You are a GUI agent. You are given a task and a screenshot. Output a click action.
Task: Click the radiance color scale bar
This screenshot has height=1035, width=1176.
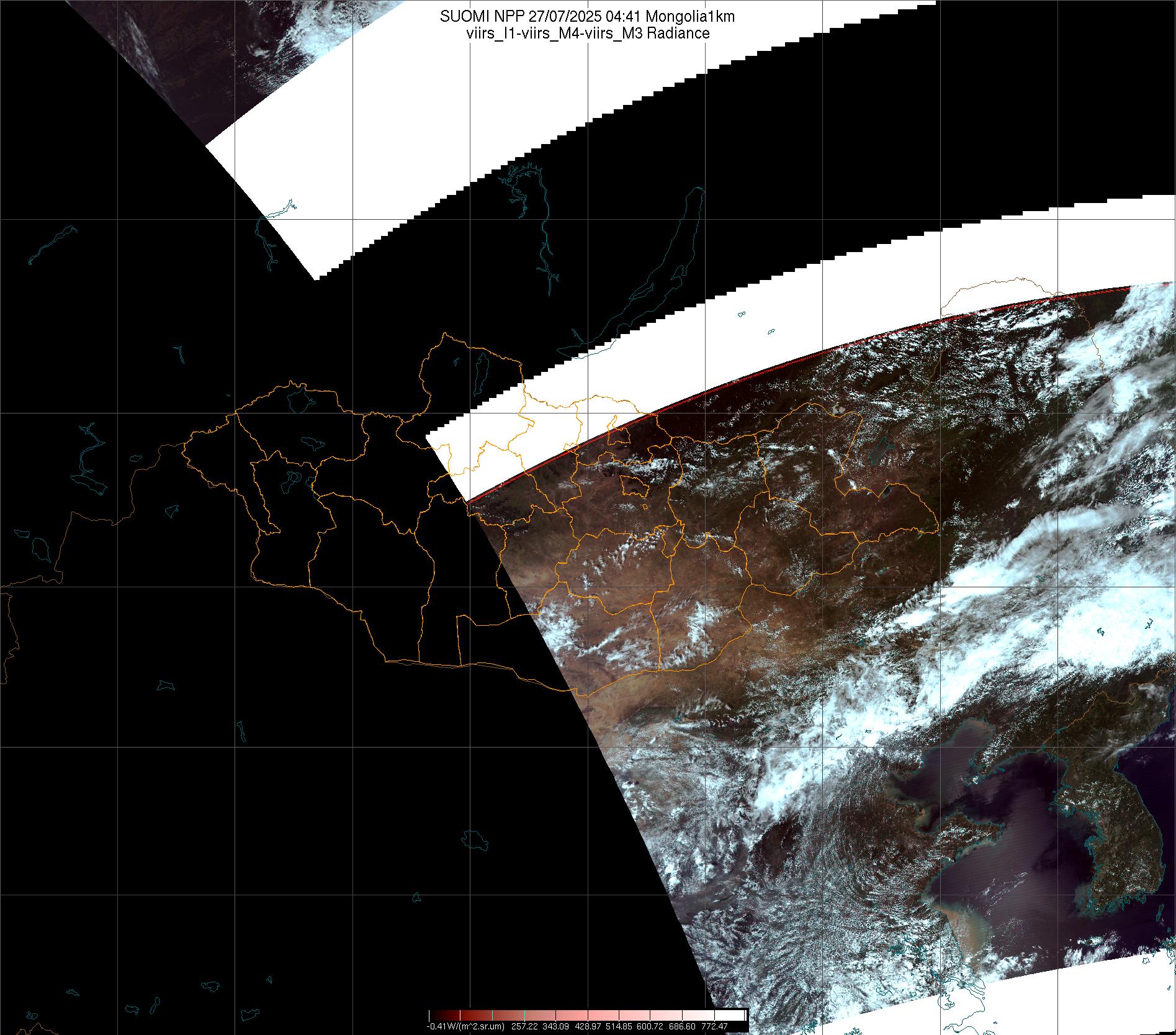click(x=587, y=1015)
